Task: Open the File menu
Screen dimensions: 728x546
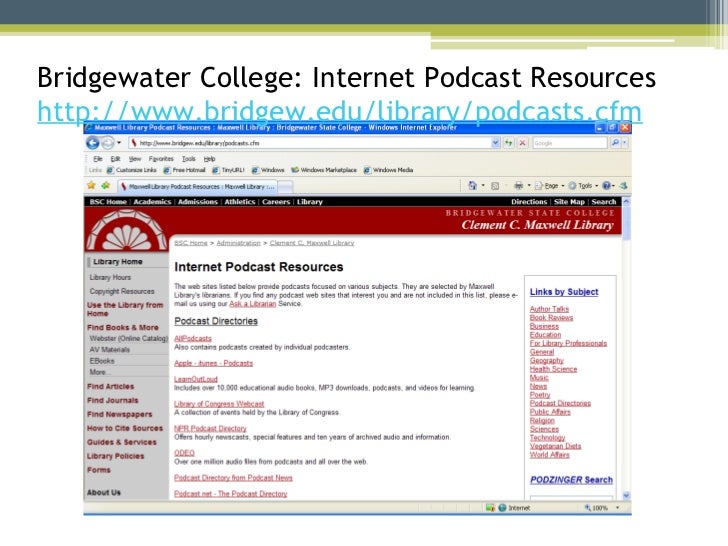Action: point(98,159)
